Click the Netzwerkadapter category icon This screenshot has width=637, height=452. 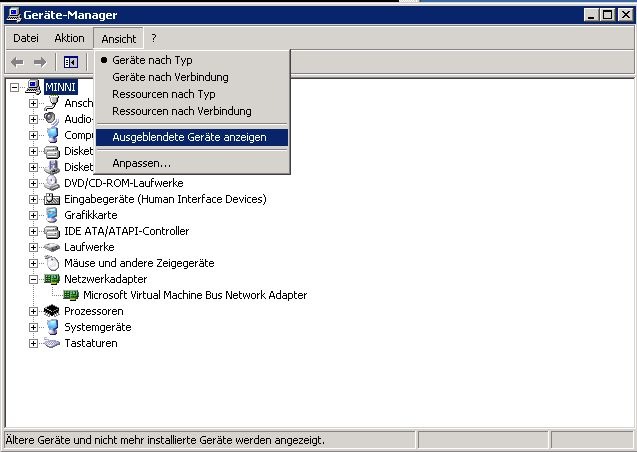(x=52, y=279)
